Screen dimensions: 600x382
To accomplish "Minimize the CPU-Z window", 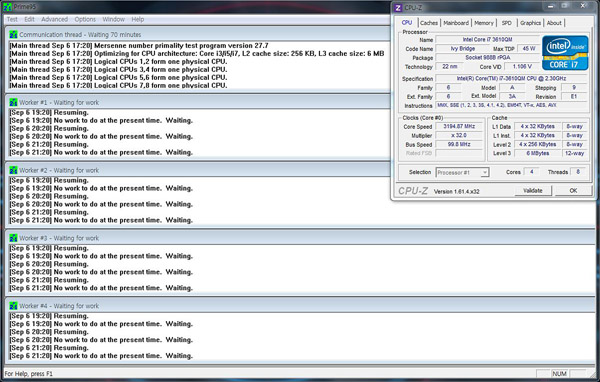I will 551,6.
